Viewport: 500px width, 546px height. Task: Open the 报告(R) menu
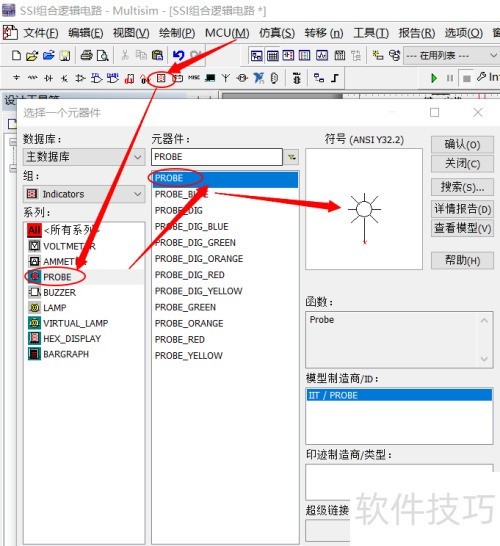pos(417,33)
